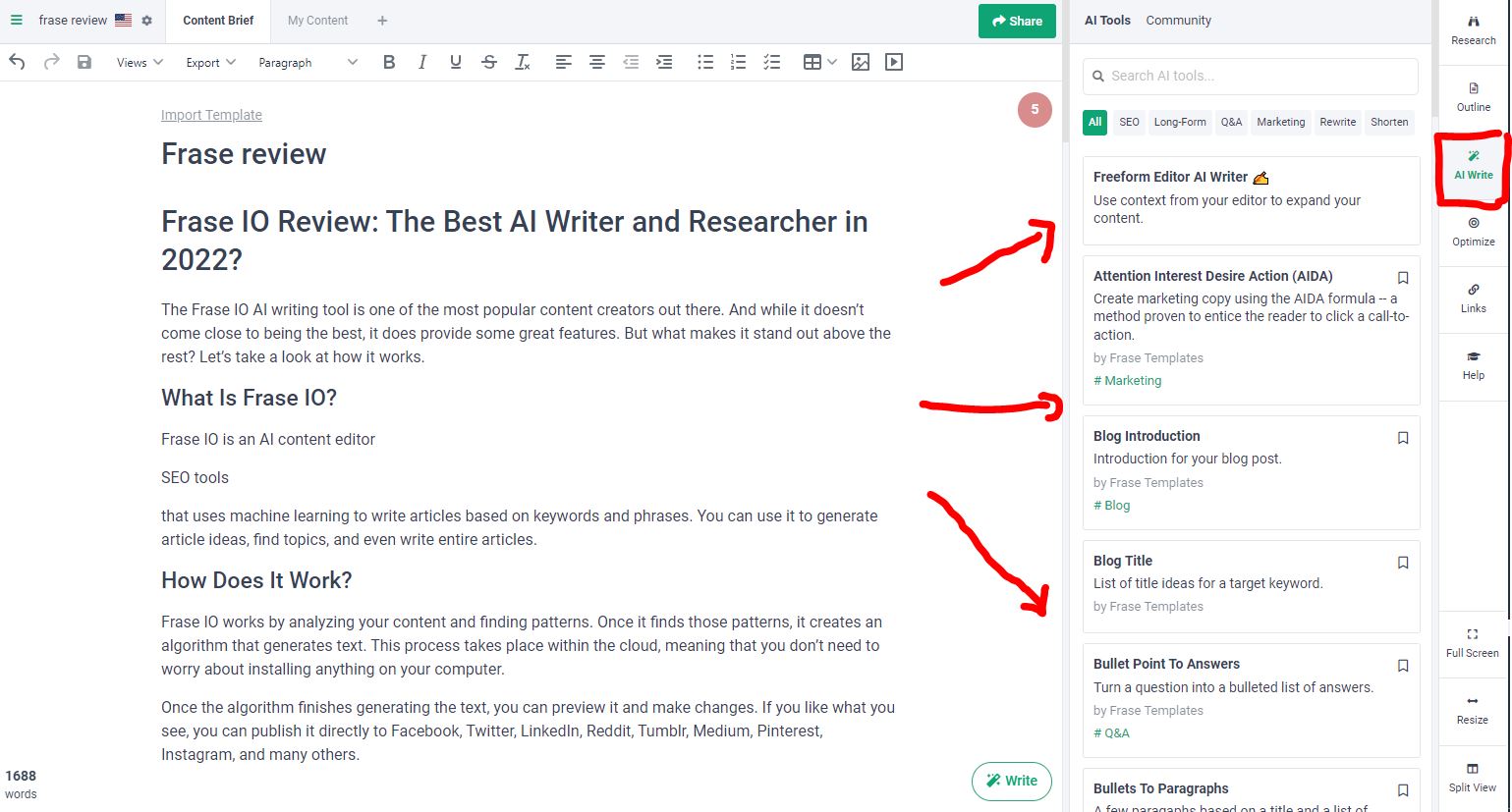
Task: Undo the last edit
Action: (17, 62)
